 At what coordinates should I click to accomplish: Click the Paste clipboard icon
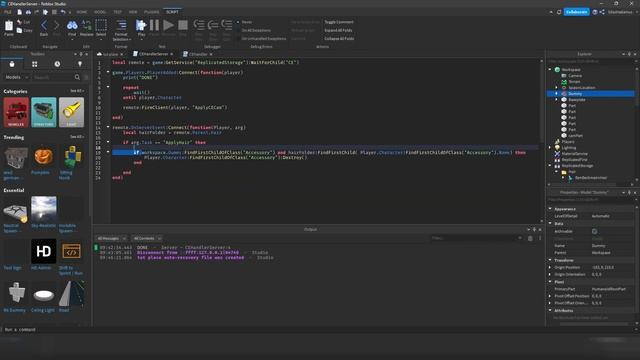click(9, 26)
